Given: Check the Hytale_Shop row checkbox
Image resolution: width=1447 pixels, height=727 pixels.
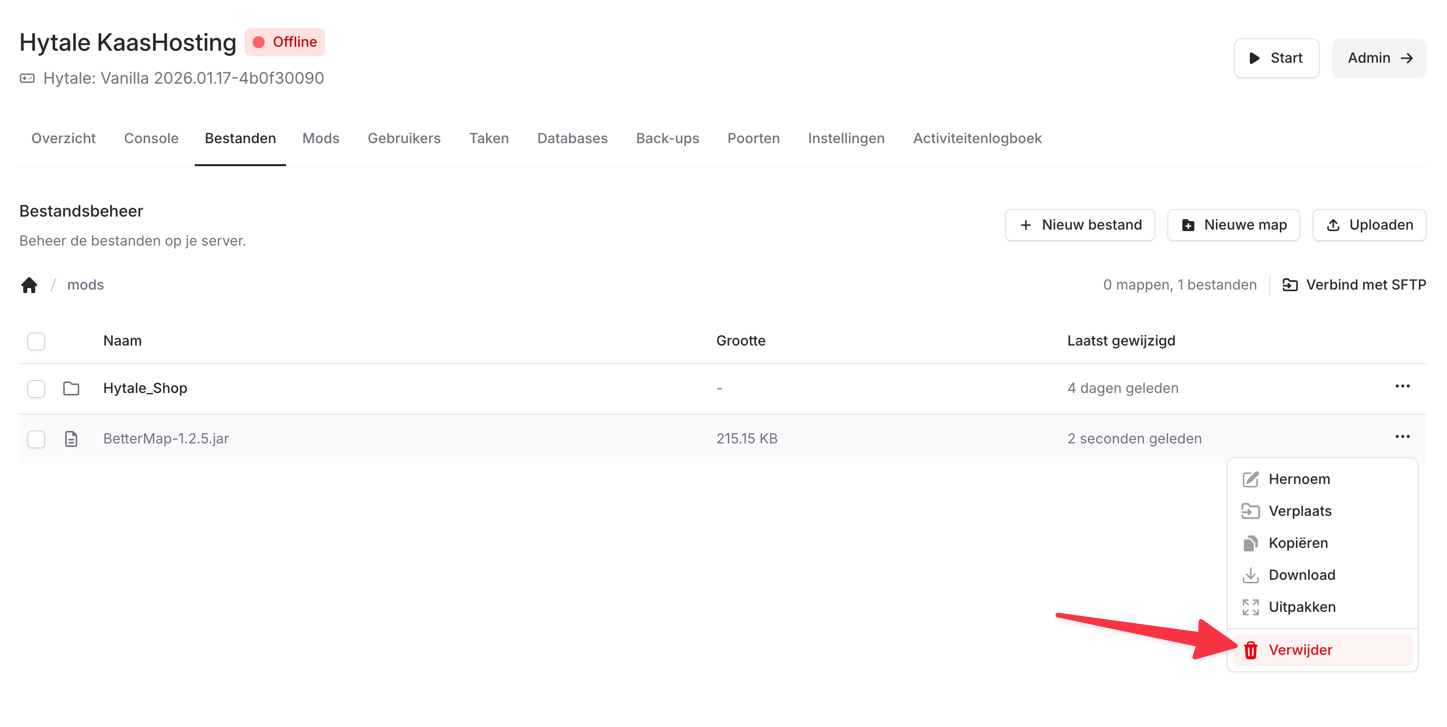Looking at the screenshot, I should click(36, 389).
